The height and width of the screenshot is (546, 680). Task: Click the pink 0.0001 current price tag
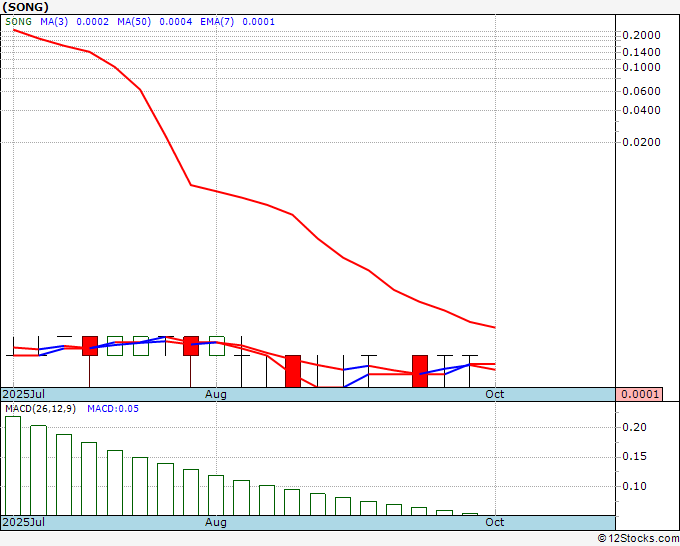pyautogui.click(x=639, y=394)
